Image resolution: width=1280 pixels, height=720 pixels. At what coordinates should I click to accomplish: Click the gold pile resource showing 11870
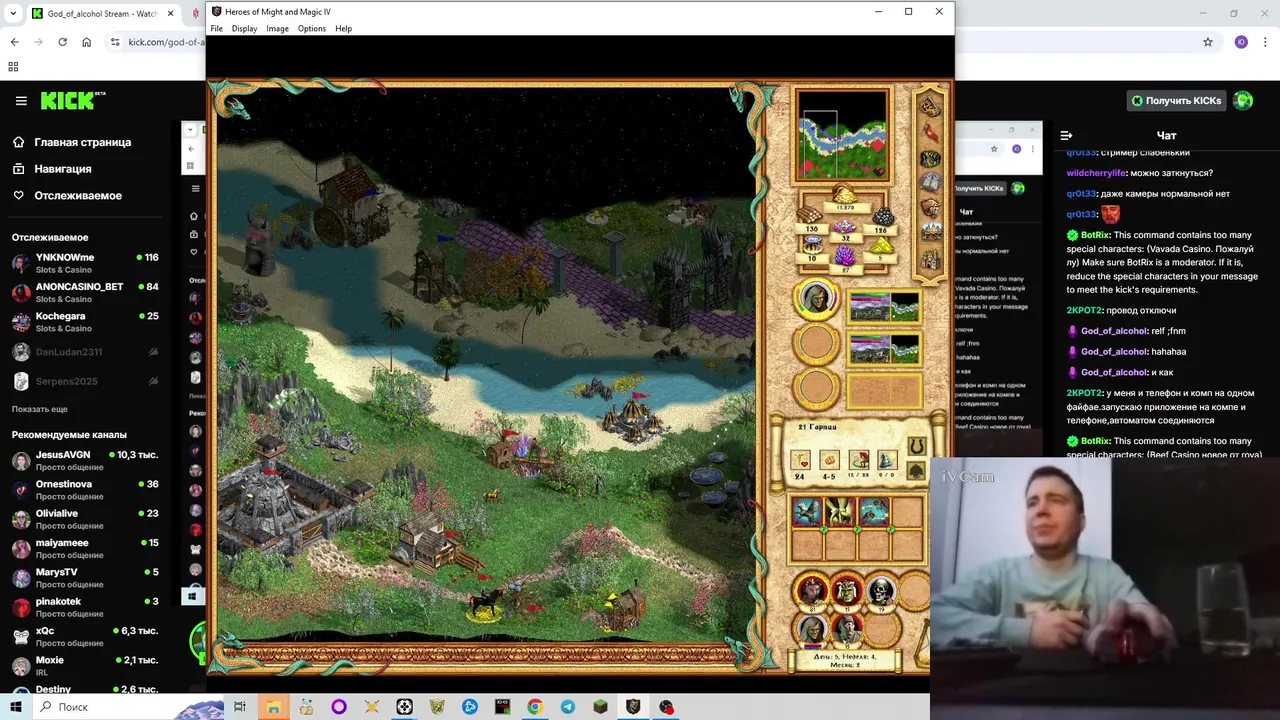coord(845,197)
